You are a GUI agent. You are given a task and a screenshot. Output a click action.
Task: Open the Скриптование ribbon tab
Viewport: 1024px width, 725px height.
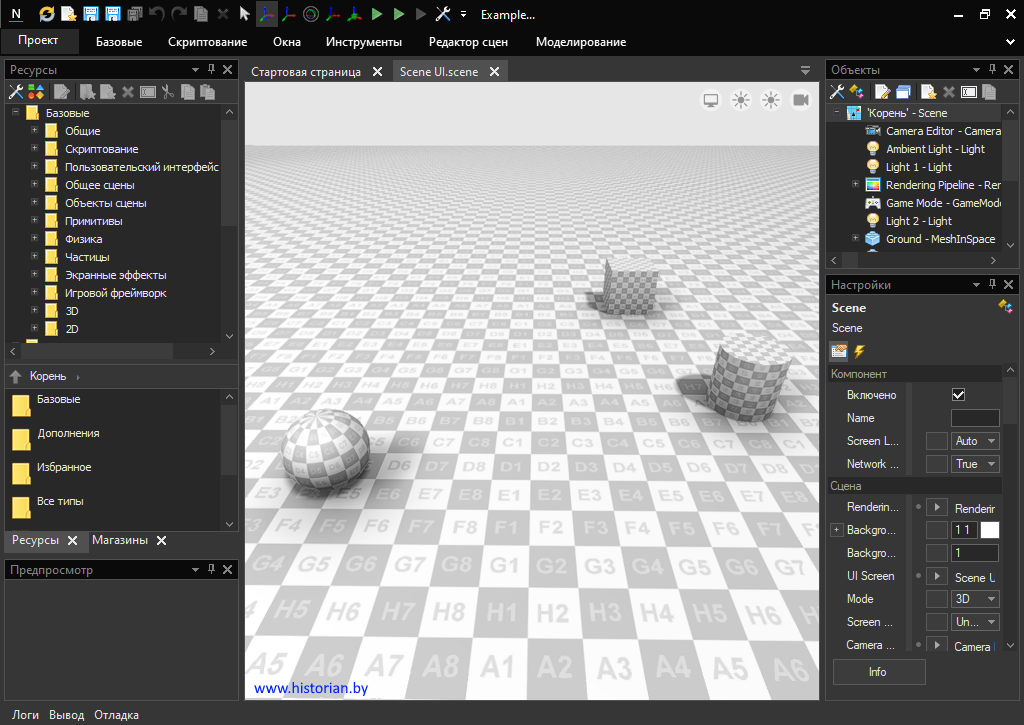207,42
